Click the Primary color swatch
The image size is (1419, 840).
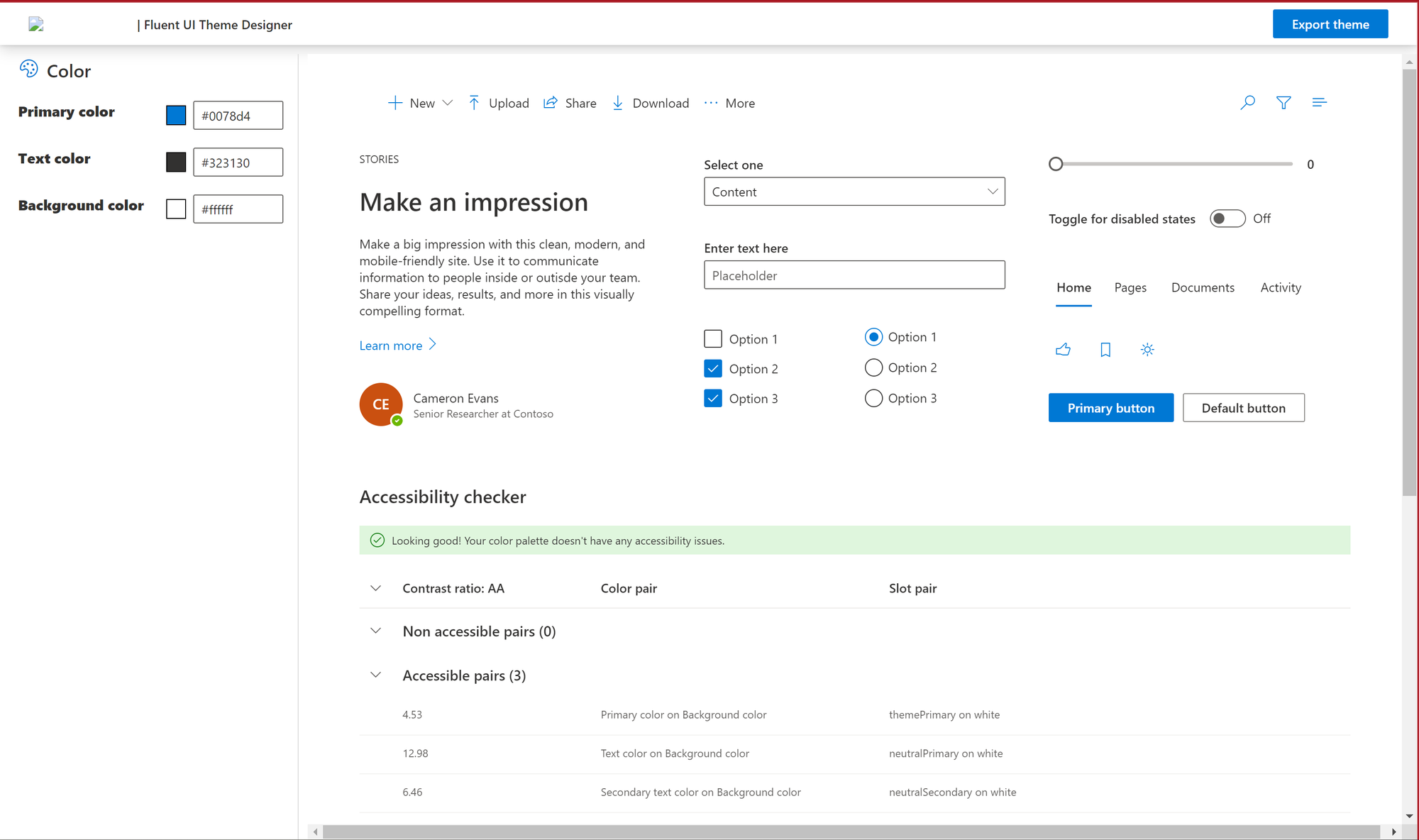click(x=175, y=114)
